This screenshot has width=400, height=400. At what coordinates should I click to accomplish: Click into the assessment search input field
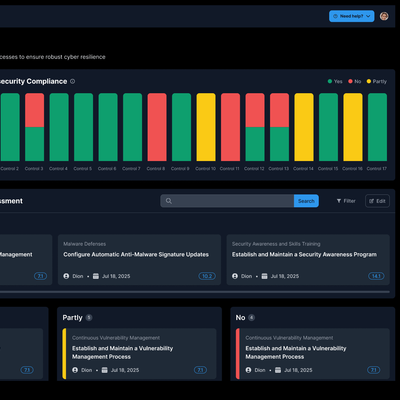(x=233, y=201)
